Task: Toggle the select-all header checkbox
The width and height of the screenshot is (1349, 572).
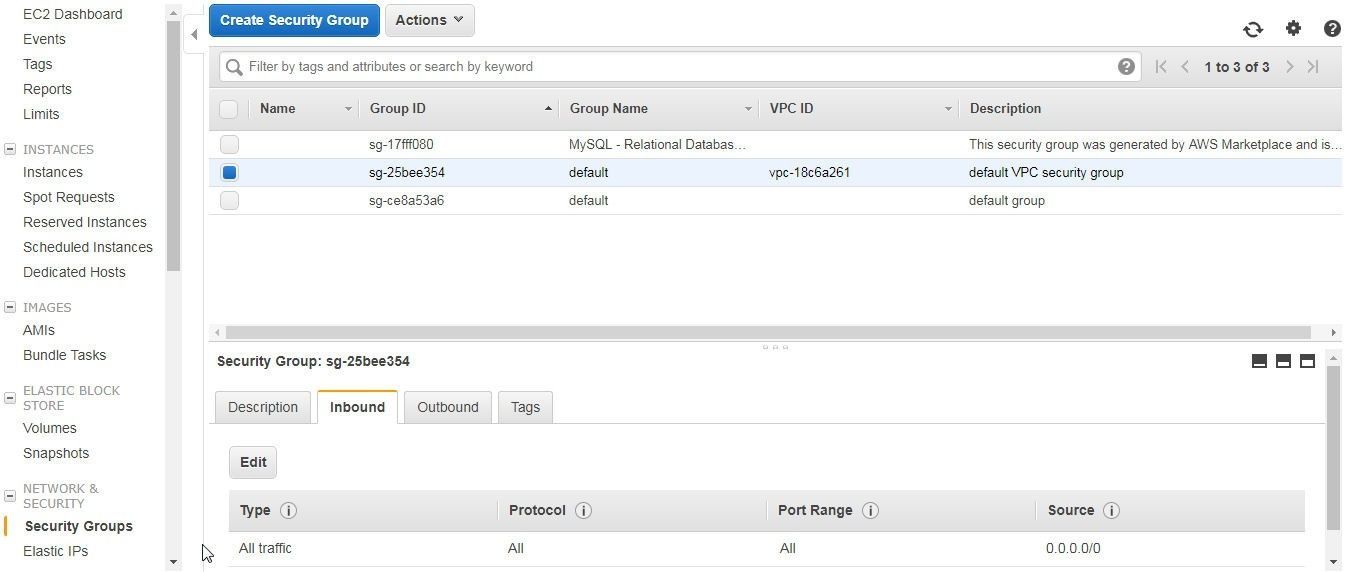Action: pyautogui.click(x=229, y=109)
